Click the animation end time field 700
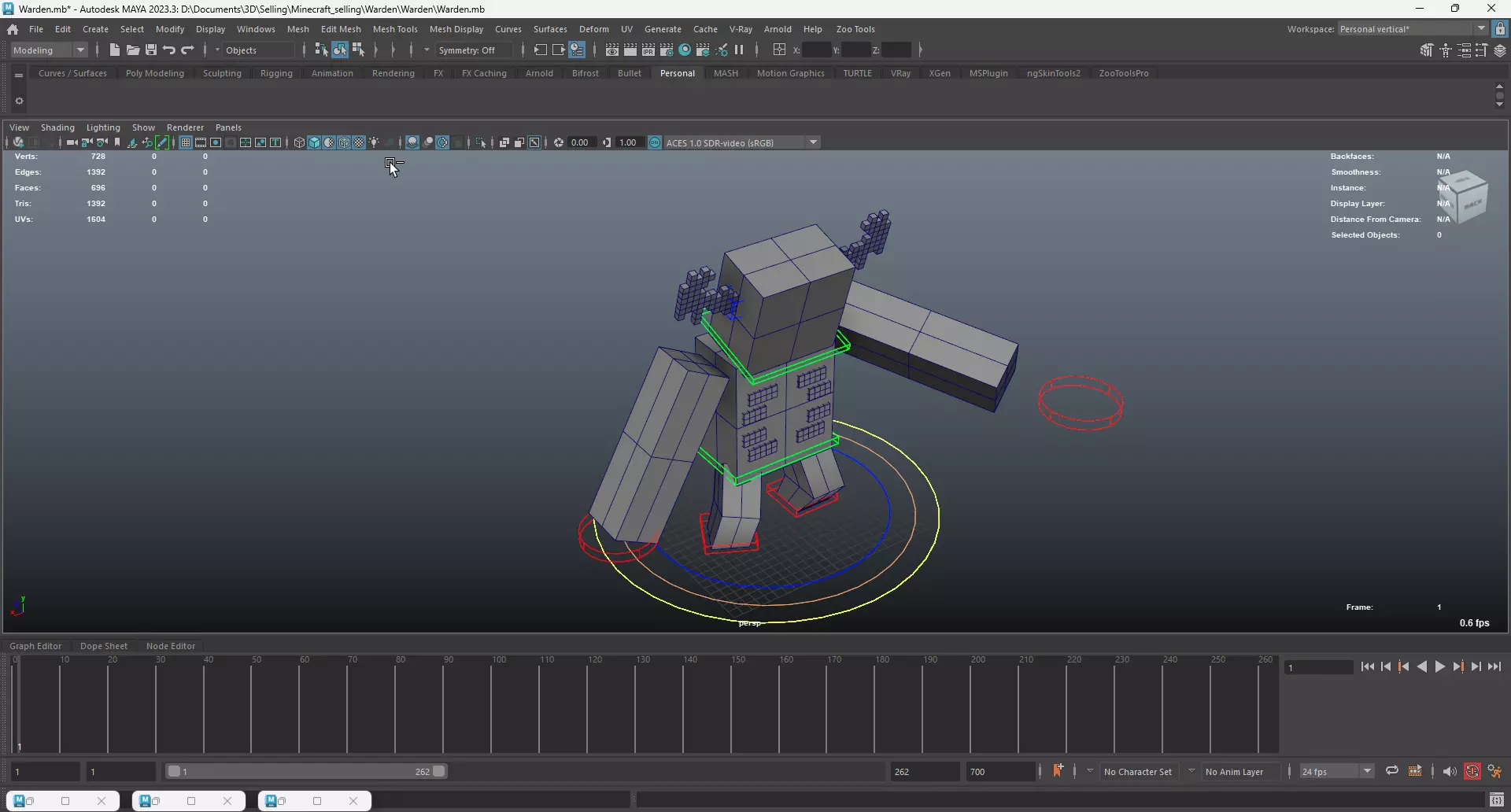 [1000, 771]
